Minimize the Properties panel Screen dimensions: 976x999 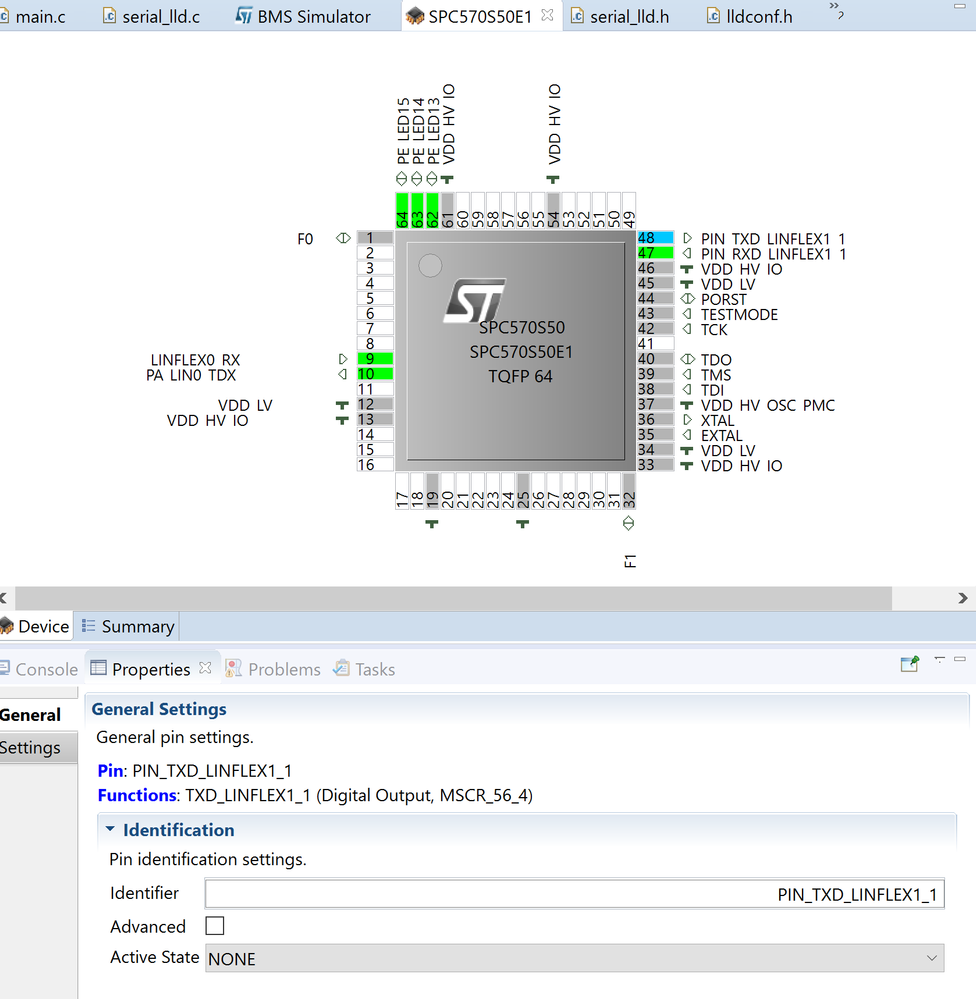960,659
